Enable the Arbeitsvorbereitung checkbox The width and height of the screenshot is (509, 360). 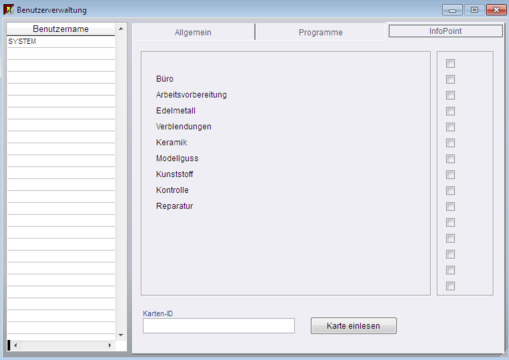pyautogui.click(x=450, y=95)
